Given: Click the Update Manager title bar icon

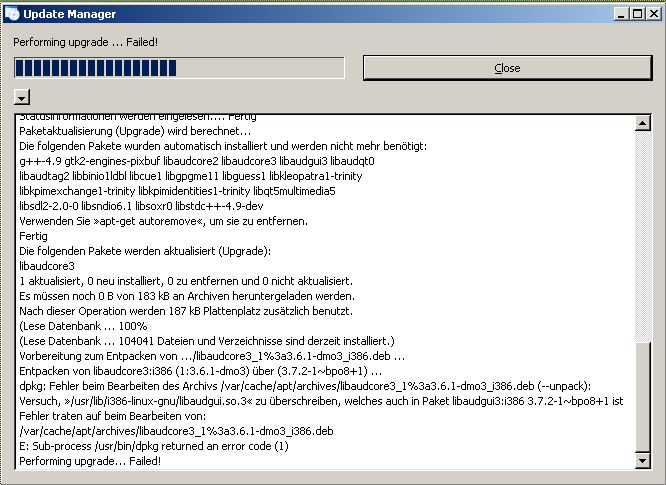Looking at the screenshot, I should 12,14.
